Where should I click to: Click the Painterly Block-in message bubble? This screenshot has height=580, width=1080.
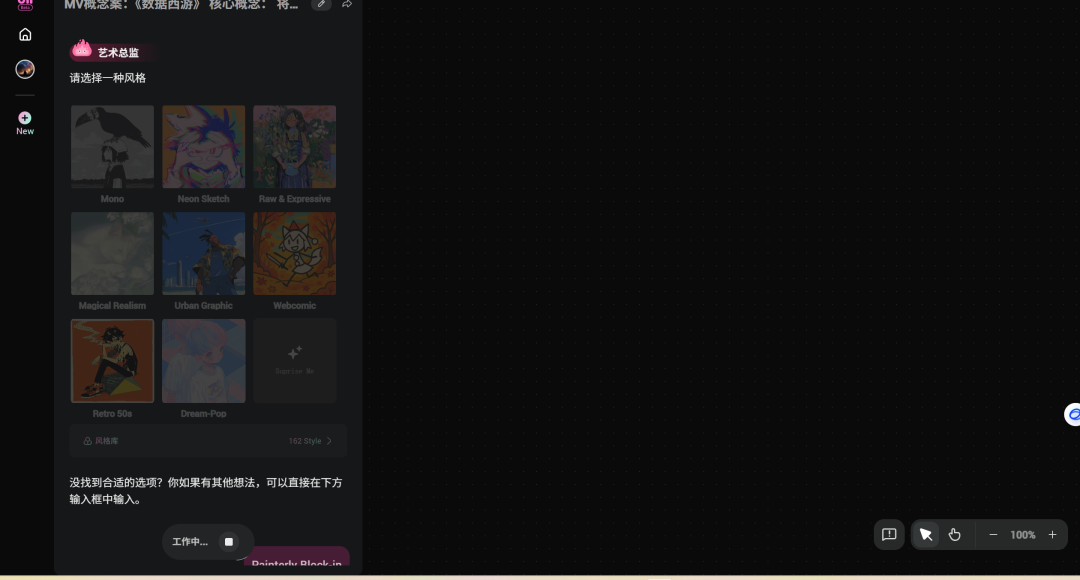coord(297,557)
